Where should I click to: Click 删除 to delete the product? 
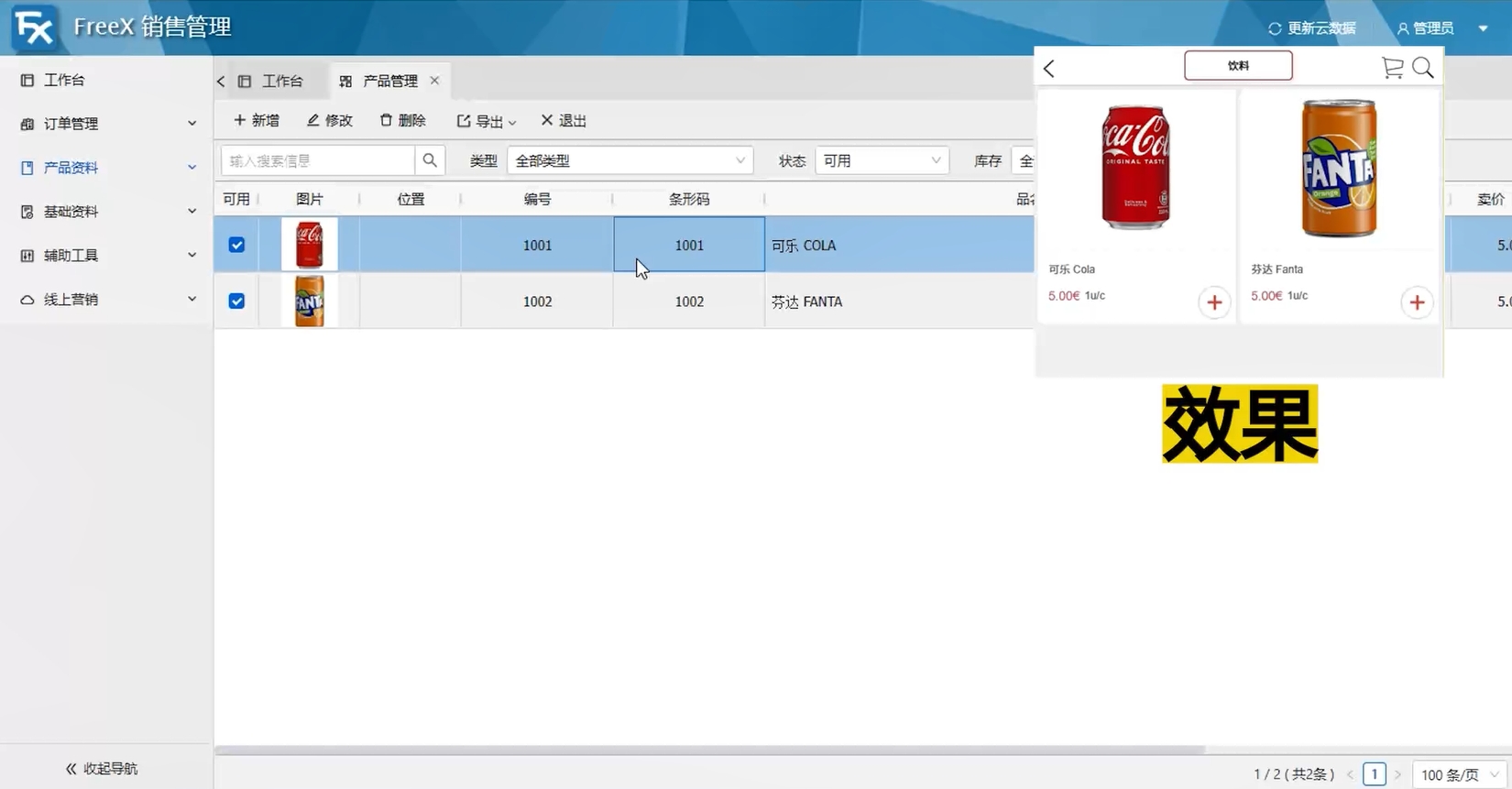tap(403, 121)
